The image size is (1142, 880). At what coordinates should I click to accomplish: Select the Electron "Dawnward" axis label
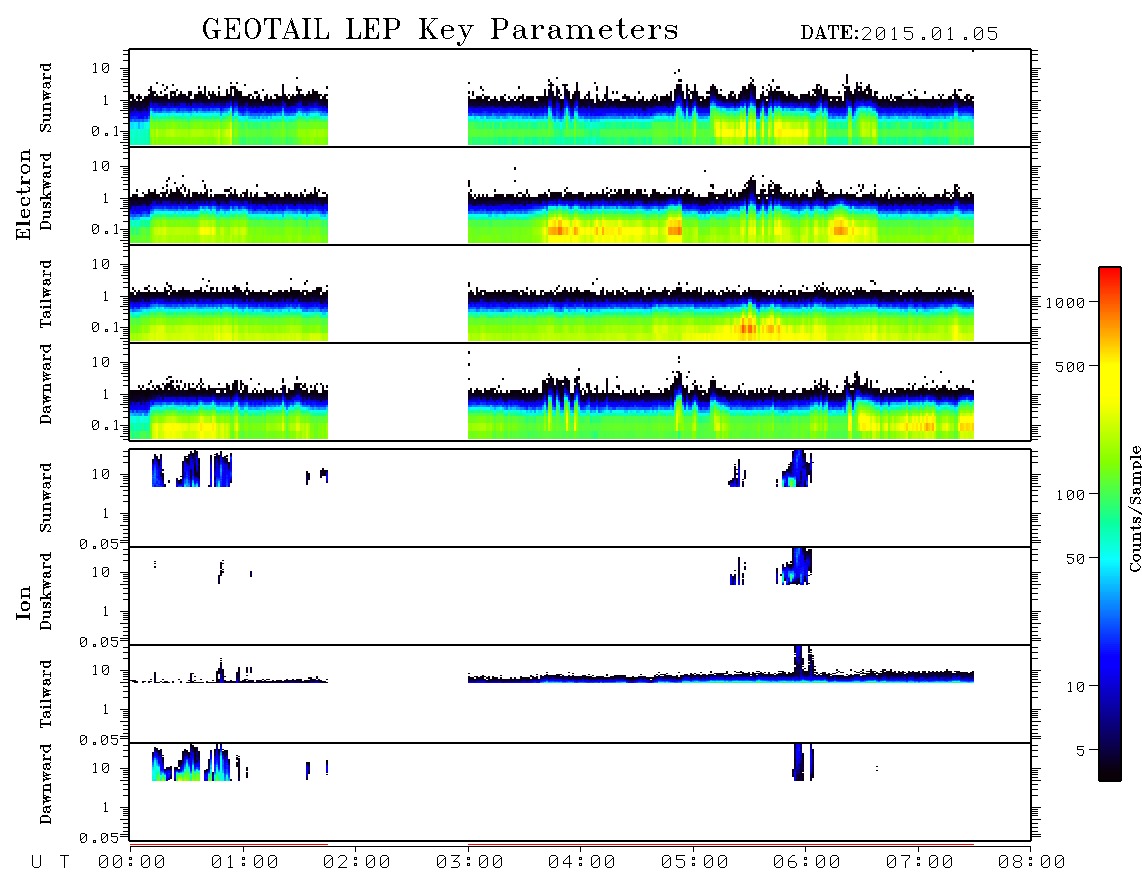click(x=46, y=384)
